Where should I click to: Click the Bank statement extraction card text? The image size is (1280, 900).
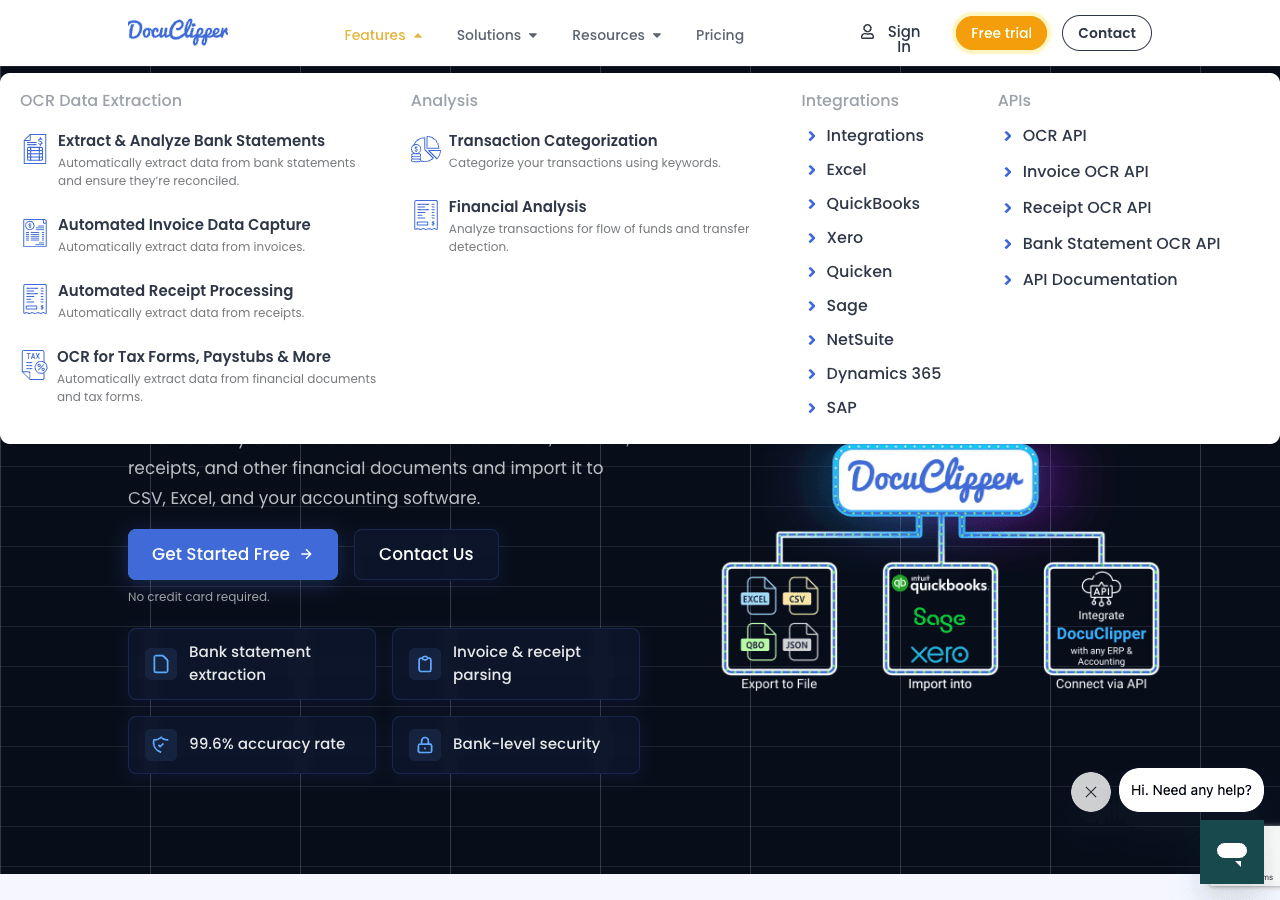pyautogui.click(x=249, y=663)
